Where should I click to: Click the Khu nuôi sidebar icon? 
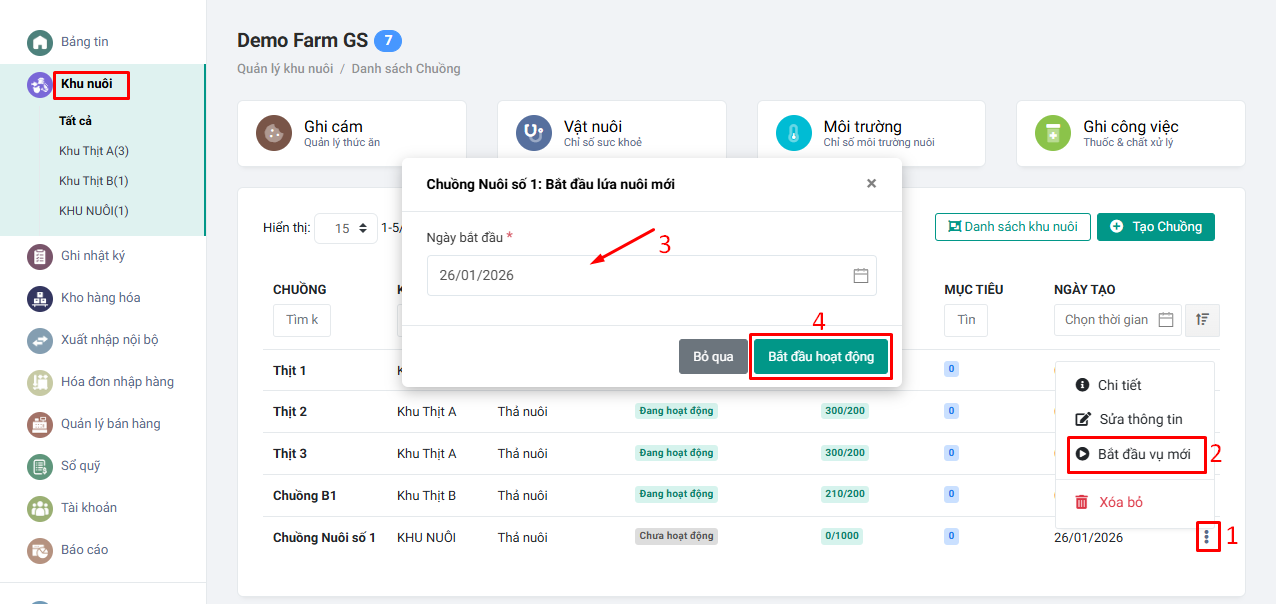(x=38, y=85)
